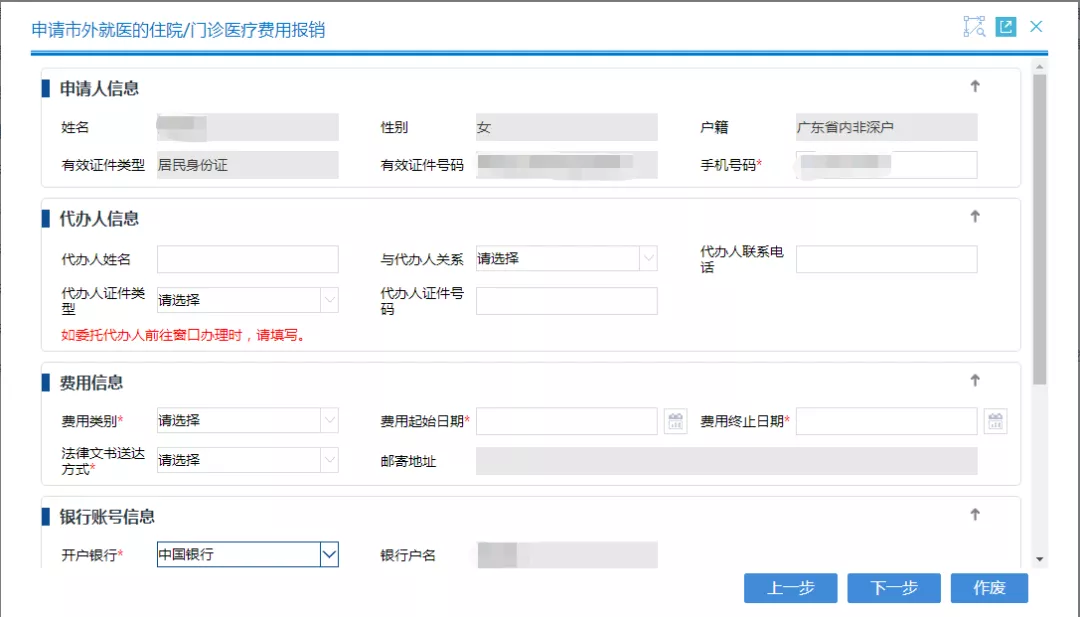The width and height of the screenshot is (1080, 617).
Task: Click the 代办人姓名 input field
Action: point(248,259)
